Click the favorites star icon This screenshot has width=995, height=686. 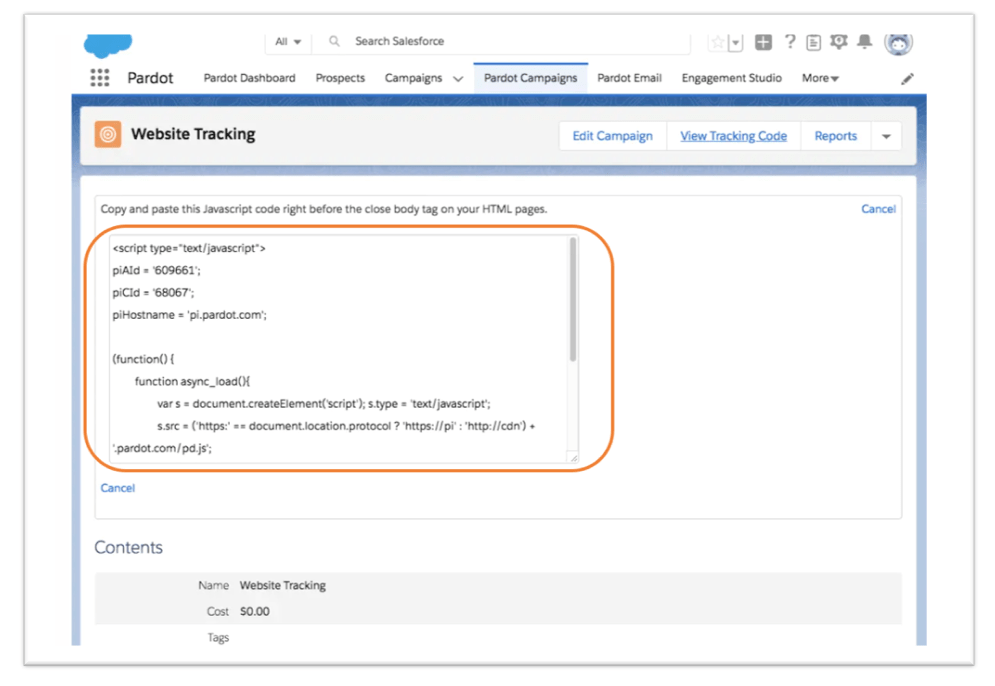pyautogui.click(x=718, y=43)
